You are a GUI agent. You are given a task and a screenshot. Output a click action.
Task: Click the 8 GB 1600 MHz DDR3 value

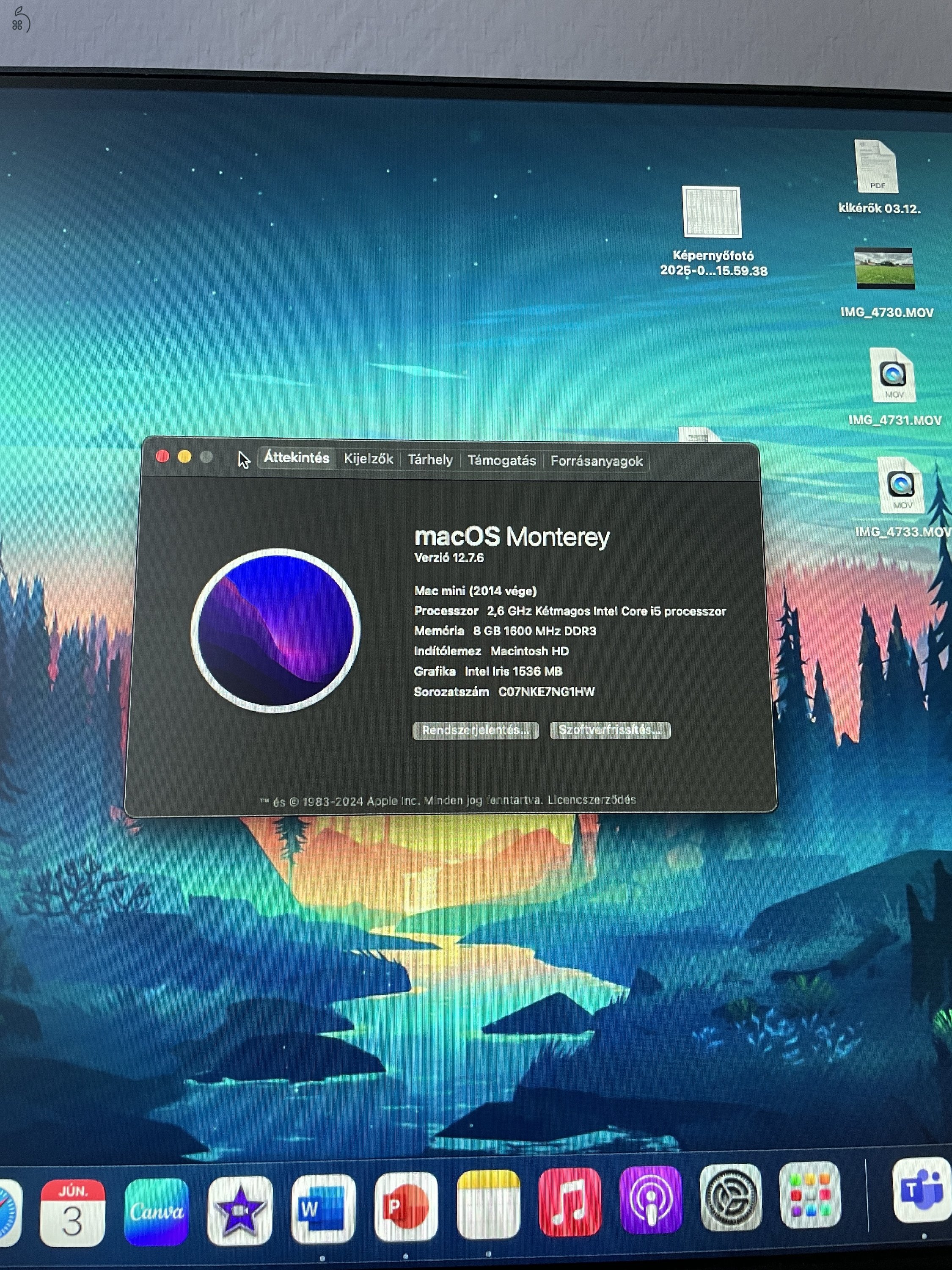coord(534,631)
